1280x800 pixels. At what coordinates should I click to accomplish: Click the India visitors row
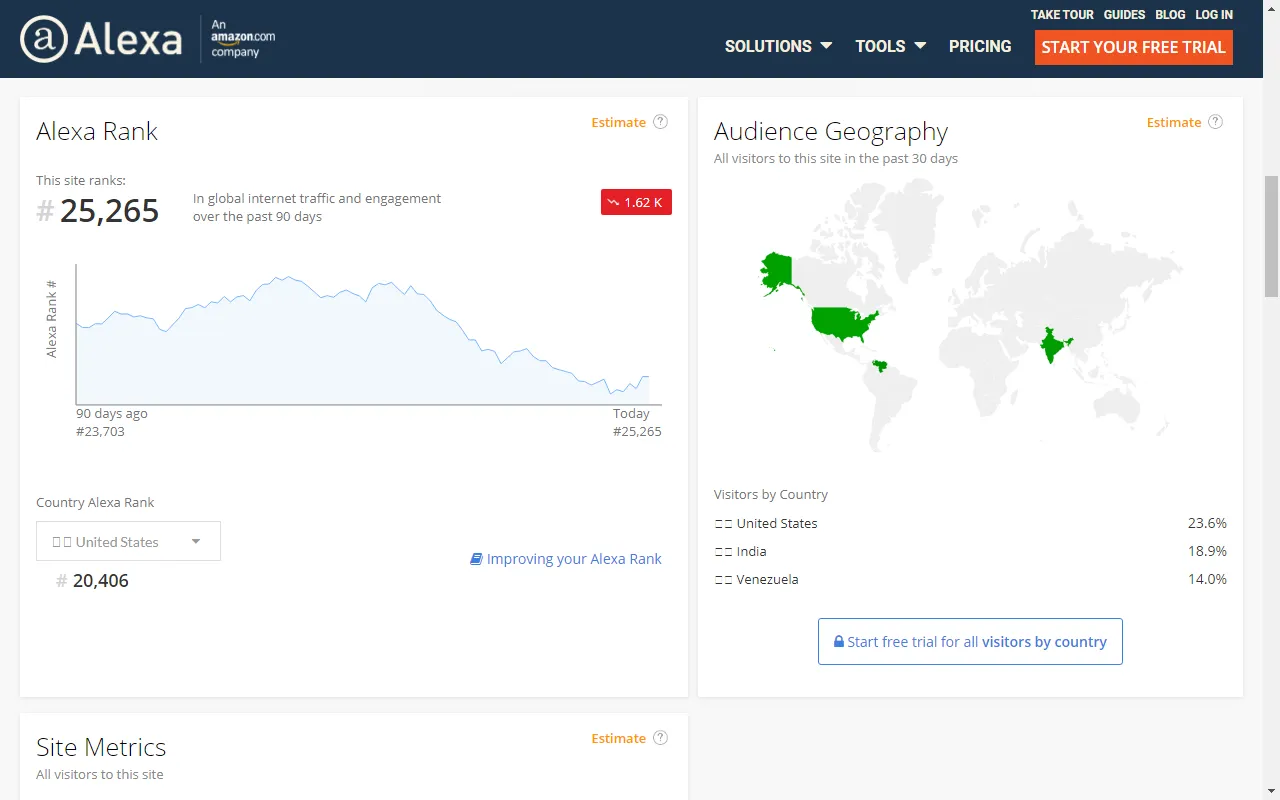[x=970, y=551]
